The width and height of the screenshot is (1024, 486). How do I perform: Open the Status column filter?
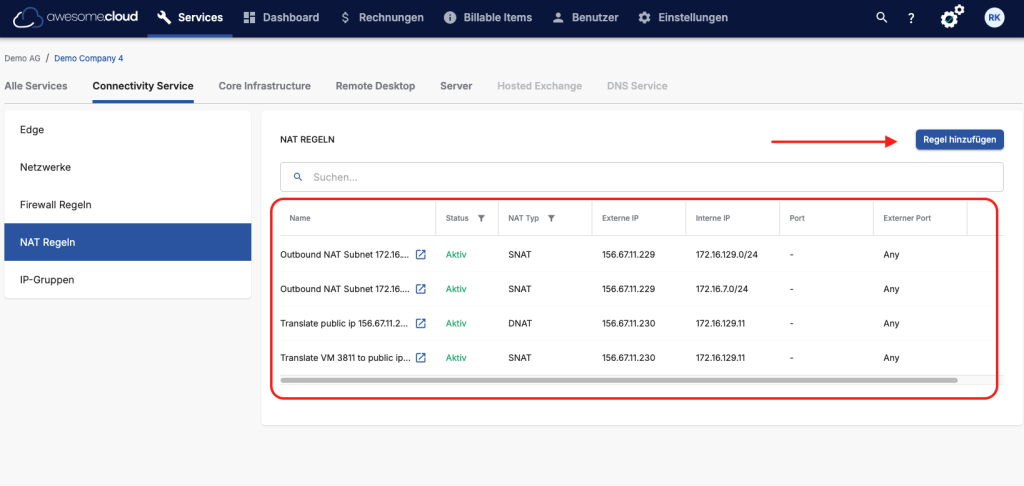(x=481, y=218)
